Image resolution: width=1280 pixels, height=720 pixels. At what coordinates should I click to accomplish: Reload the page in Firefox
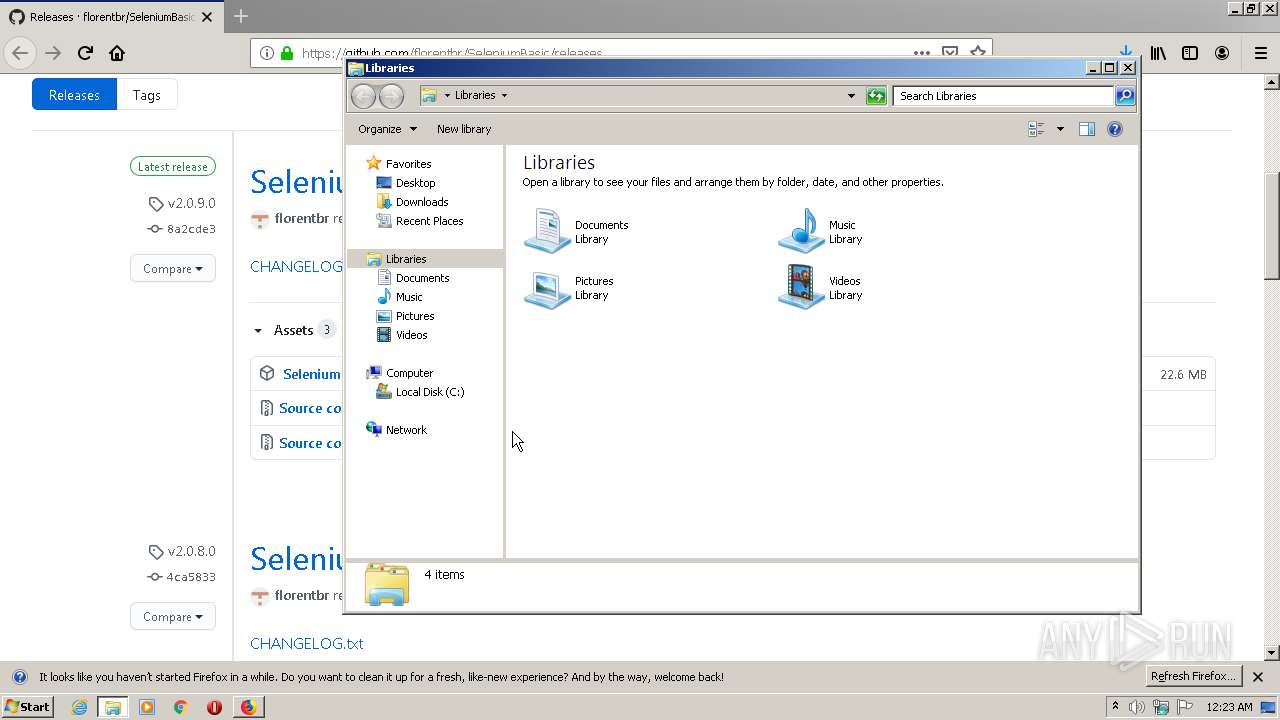[x=85, y=53]
